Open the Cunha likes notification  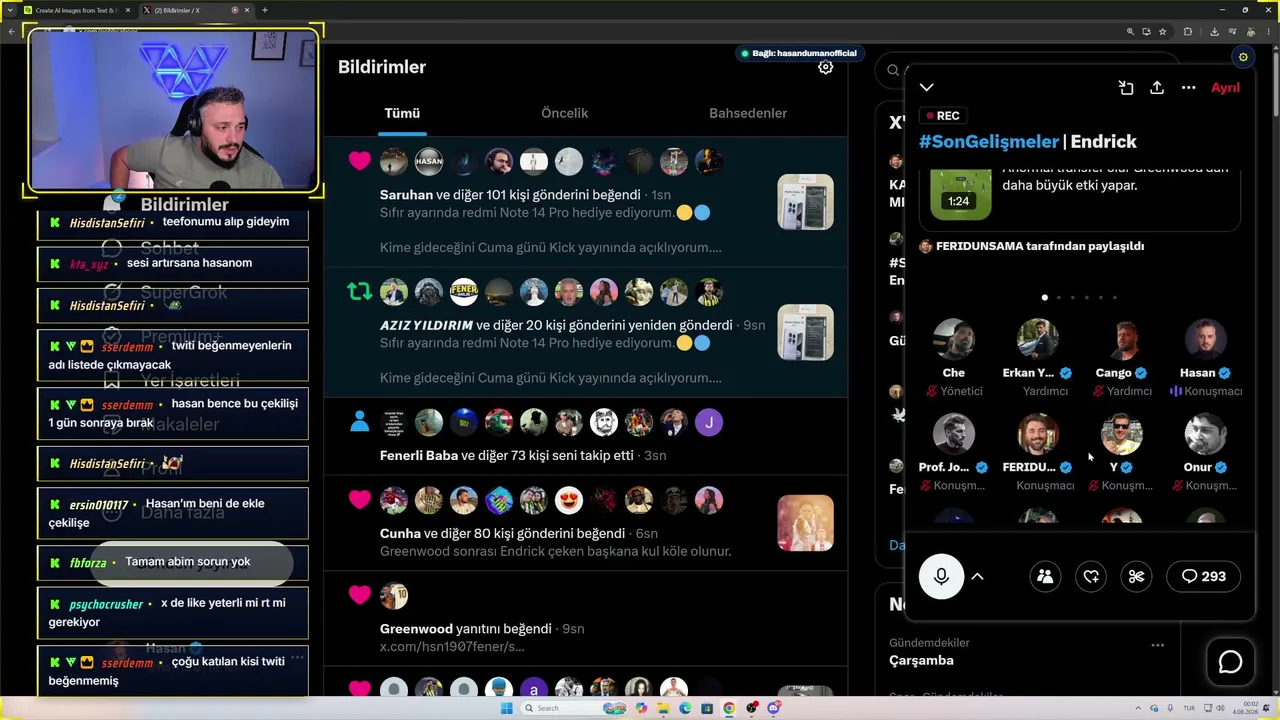585,523
